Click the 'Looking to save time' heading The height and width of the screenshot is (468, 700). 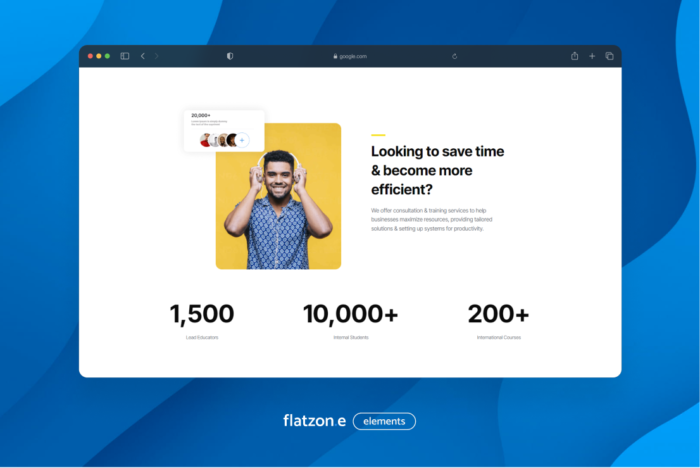[437, 169]
